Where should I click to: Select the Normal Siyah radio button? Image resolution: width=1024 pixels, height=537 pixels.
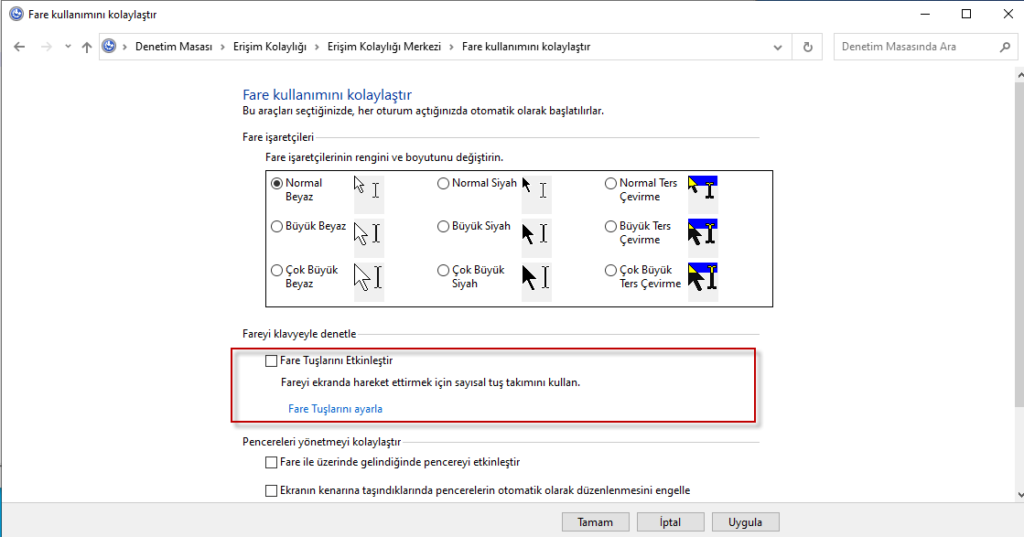pyautogui.click(x=443, y=184)
